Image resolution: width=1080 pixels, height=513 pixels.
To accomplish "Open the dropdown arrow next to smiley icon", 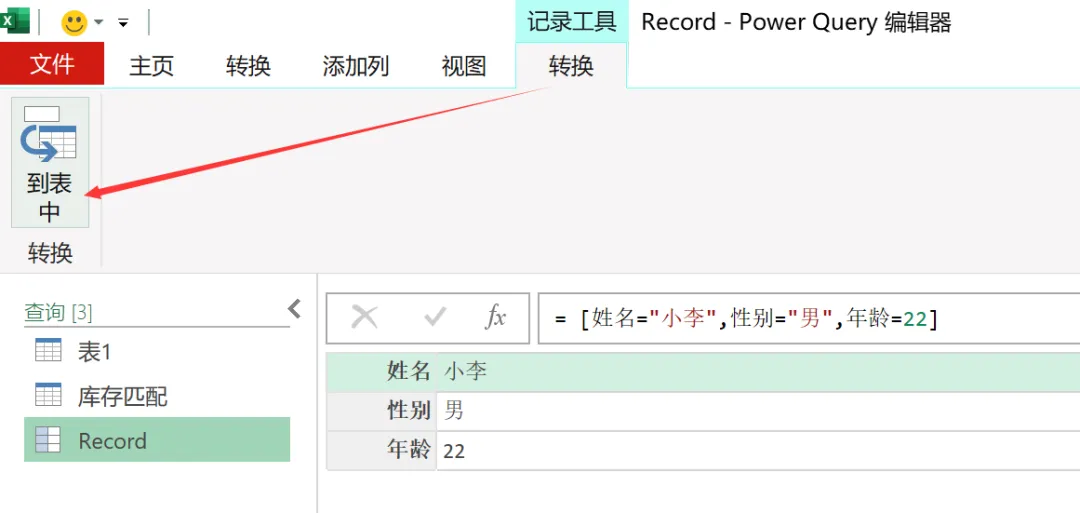I will tap(98, 23).
